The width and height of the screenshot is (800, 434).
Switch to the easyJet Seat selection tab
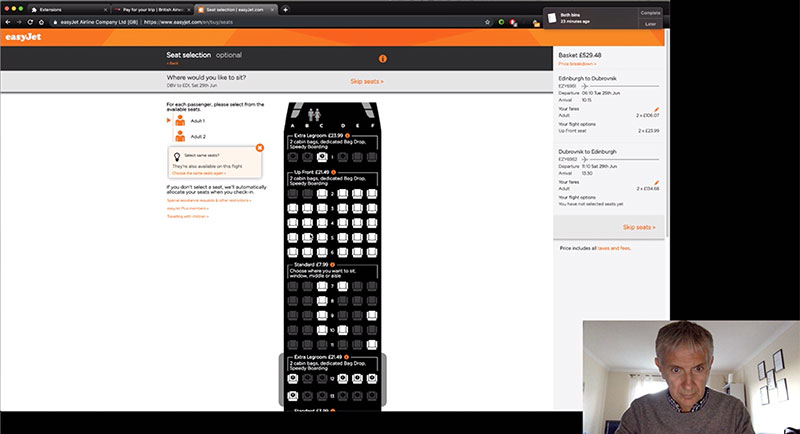click(x=236, y=10)
